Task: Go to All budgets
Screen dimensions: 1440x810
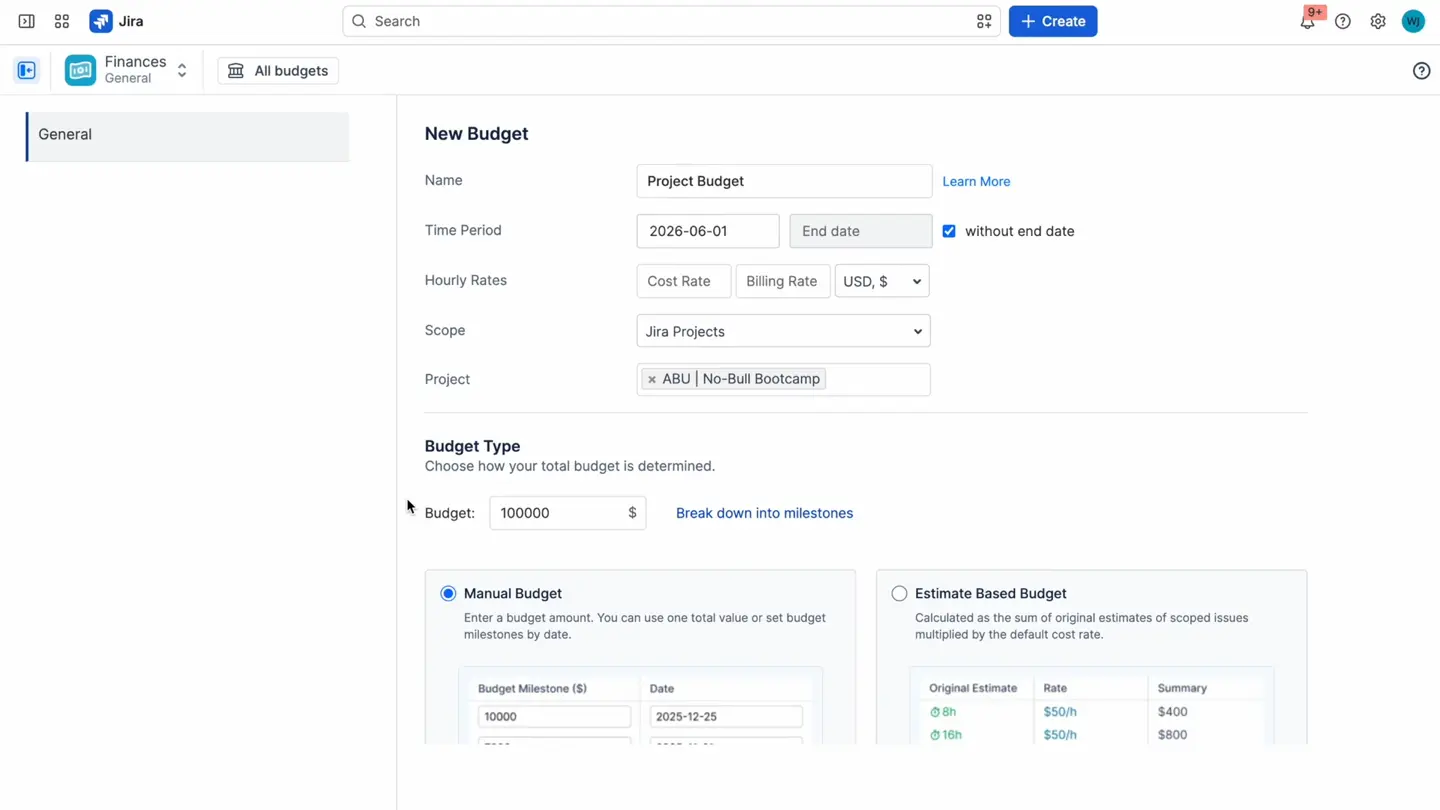Action: pyautogui.click(x=278, y=70)
